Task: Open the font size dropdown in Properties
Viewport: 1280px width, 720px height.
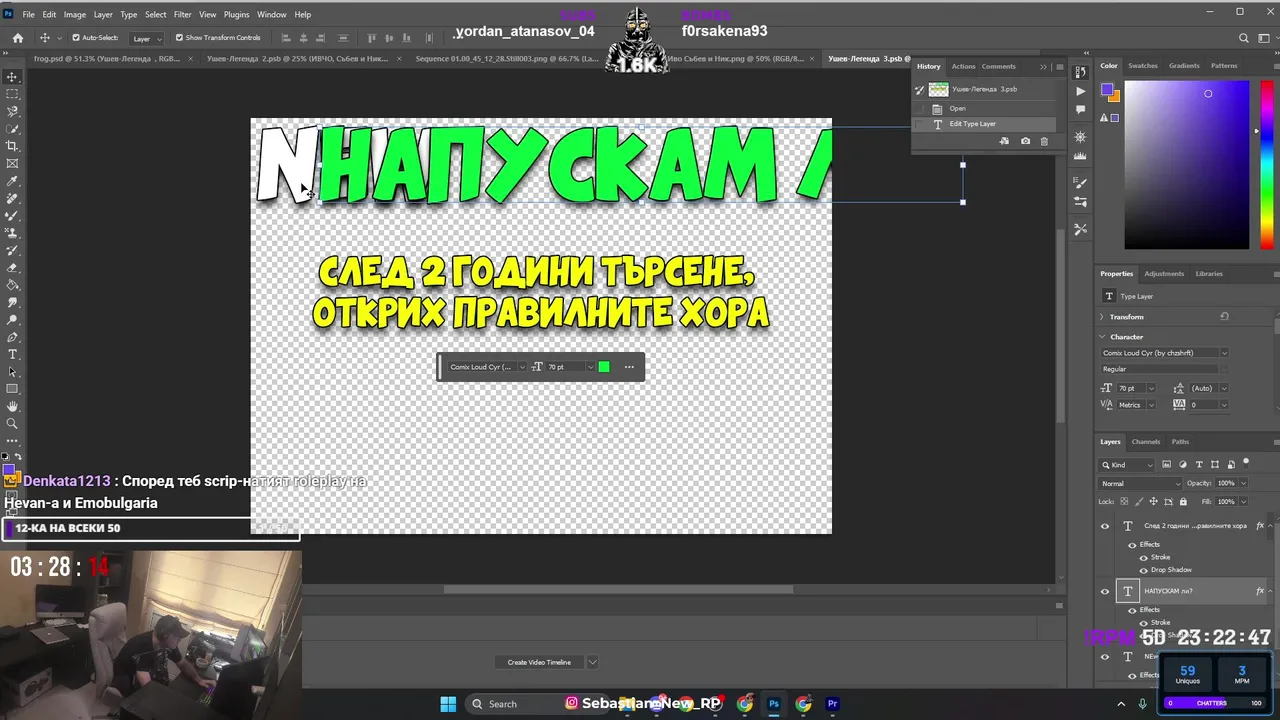Action: (x=1150, y=388)
